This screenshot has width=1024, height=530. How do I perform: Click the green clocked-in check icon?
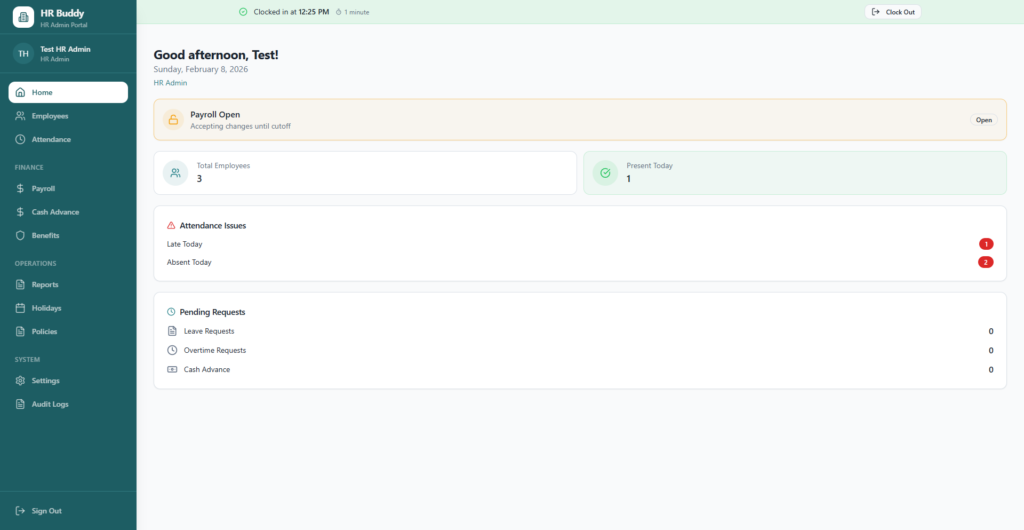coord(243,12)
